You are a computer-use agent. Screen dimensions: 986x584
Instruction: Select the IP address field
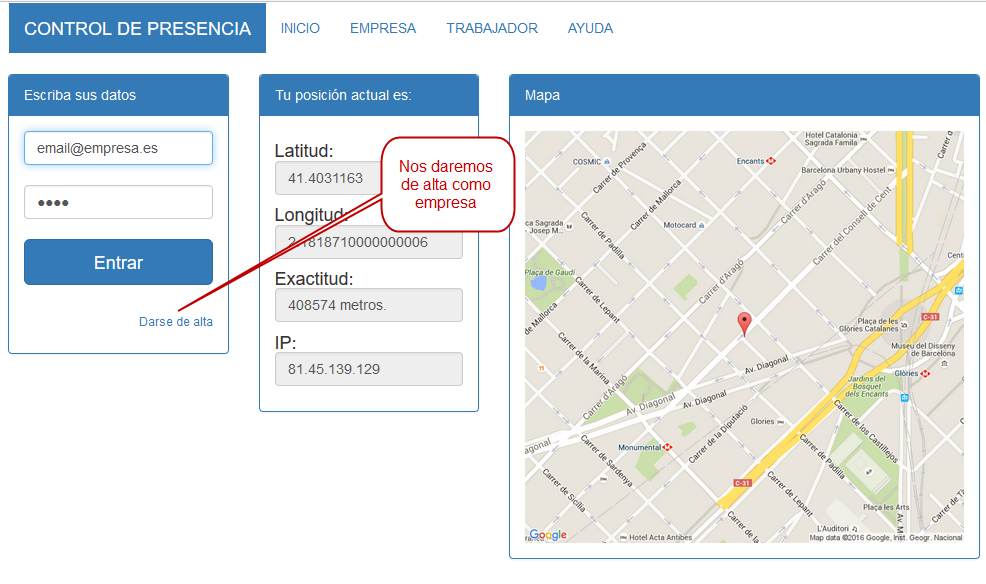(368, 369)
